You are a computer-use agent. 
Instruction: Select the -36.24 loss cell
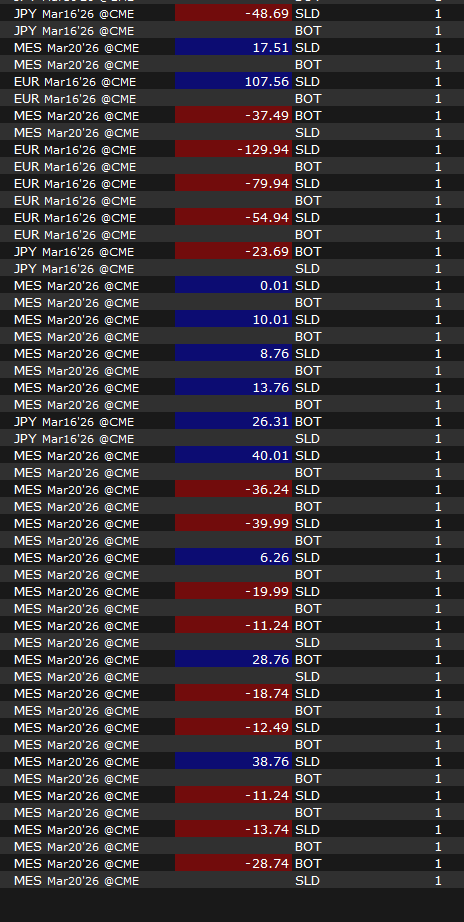(233, 490)
